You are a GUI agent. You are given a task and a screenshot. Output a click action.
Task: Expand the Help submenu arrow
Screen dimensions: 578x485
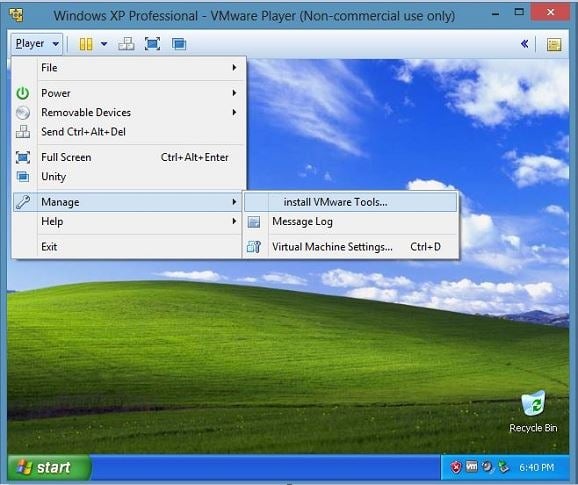click(x=234, y=221)
